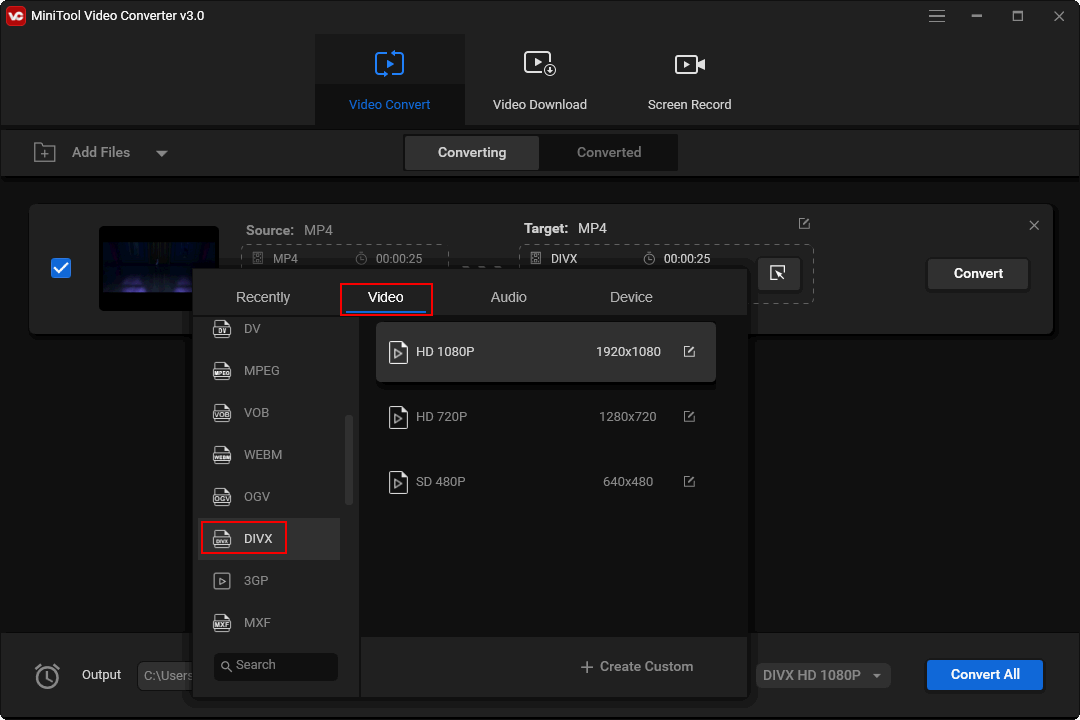Open the Screen Record module
This screenshot has width=1080, height=720.
pyautogui.click(x=690, y=79)
